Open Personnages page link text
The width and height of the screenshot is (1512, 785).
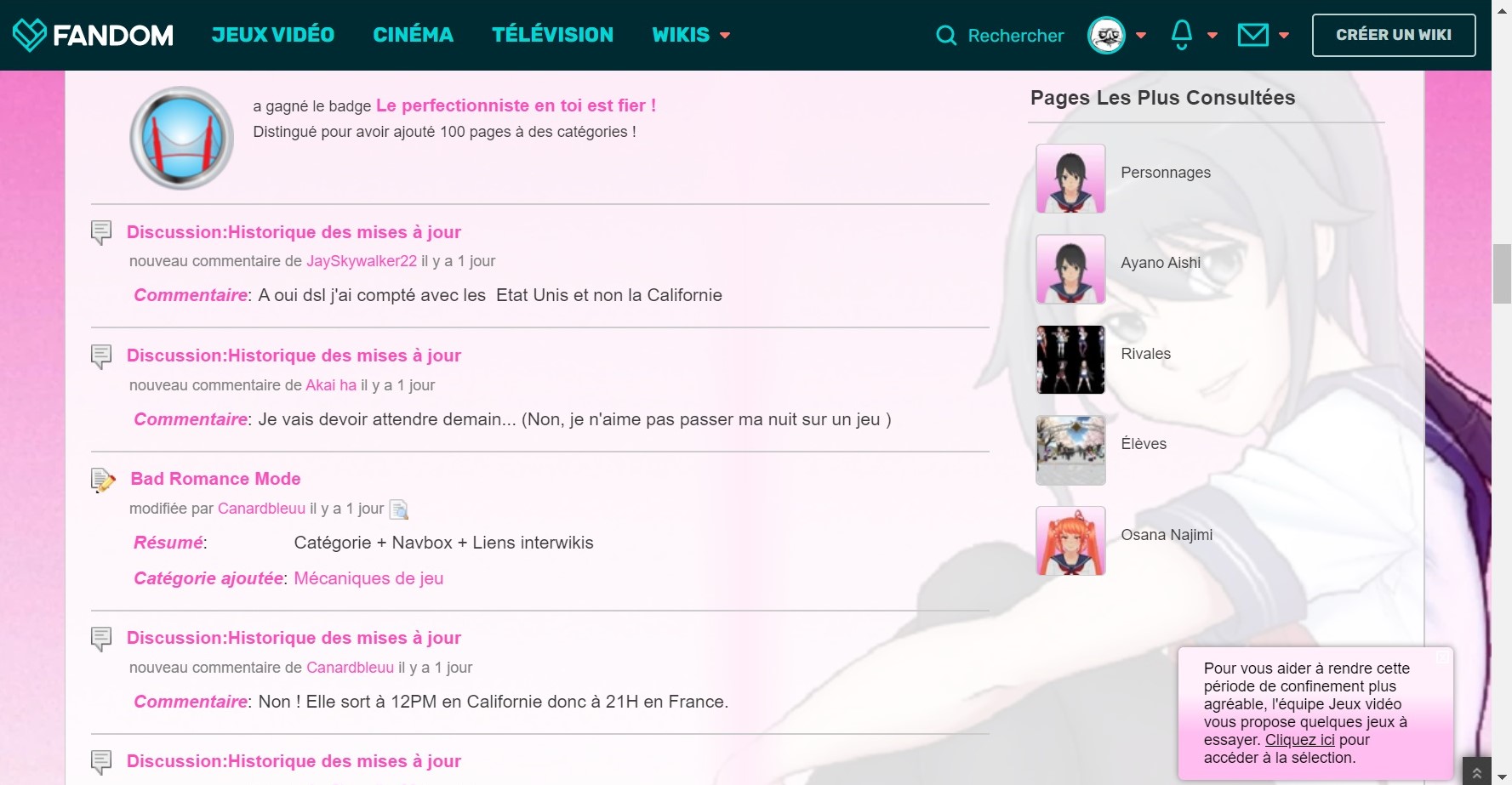1166,173
